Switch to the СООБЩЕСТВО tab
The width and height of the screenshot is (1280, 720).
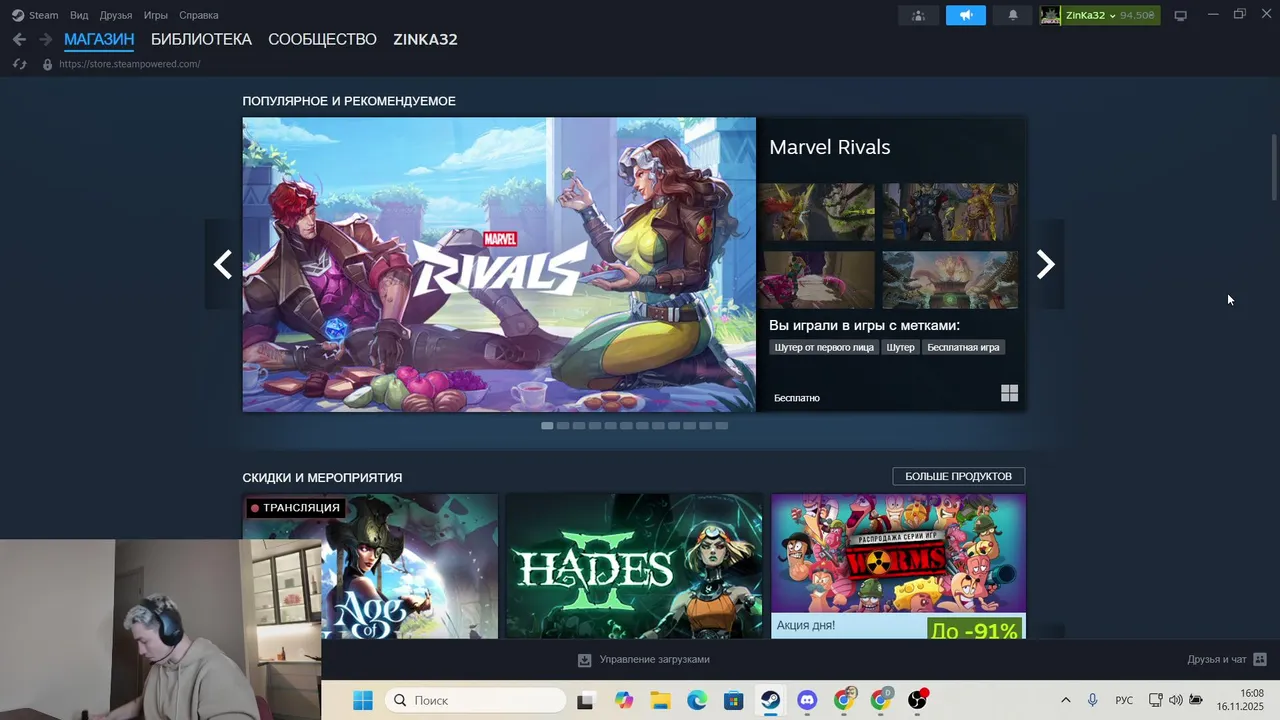click(322, 39)
